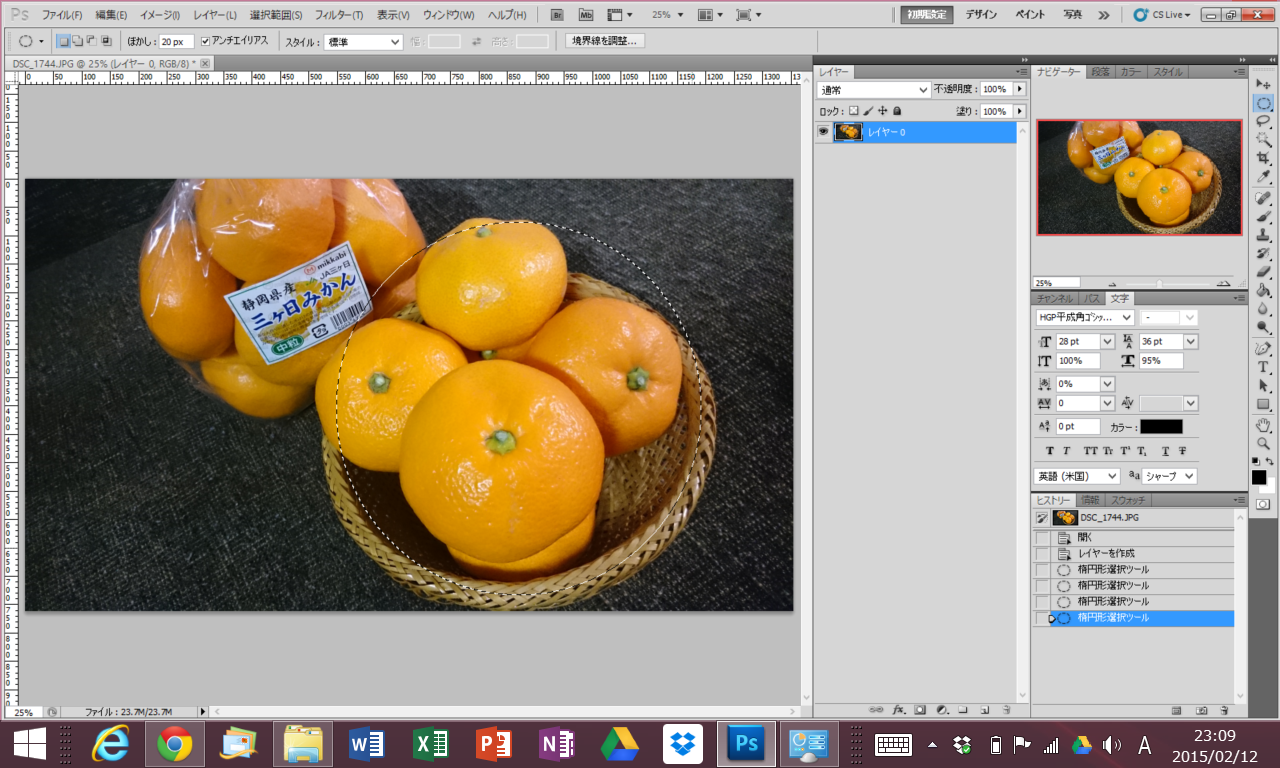Select the Zoom tool in toolbox
1280x768 pixels.
click(1263, 443)
